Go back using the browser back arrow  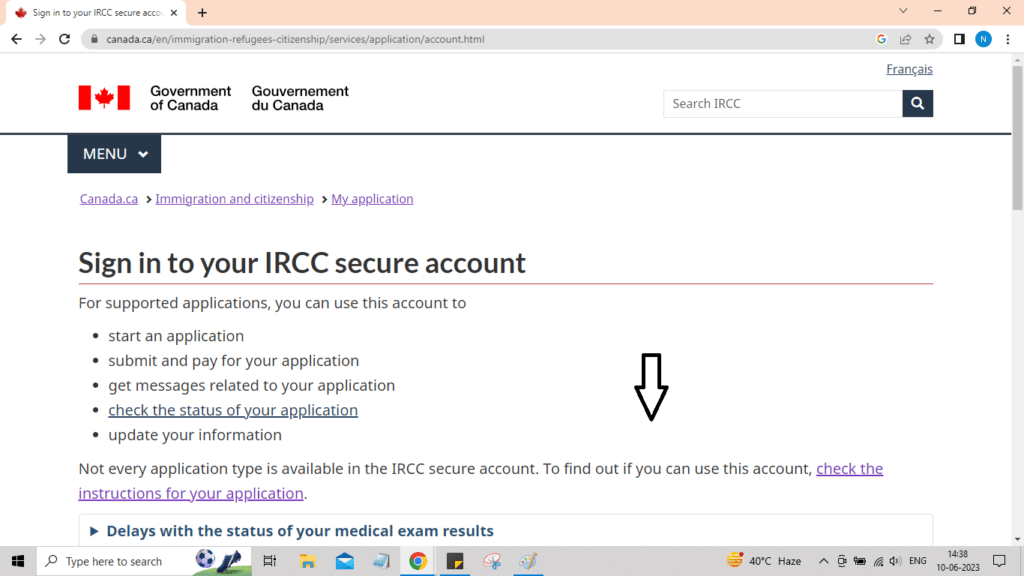click(16, 39)
